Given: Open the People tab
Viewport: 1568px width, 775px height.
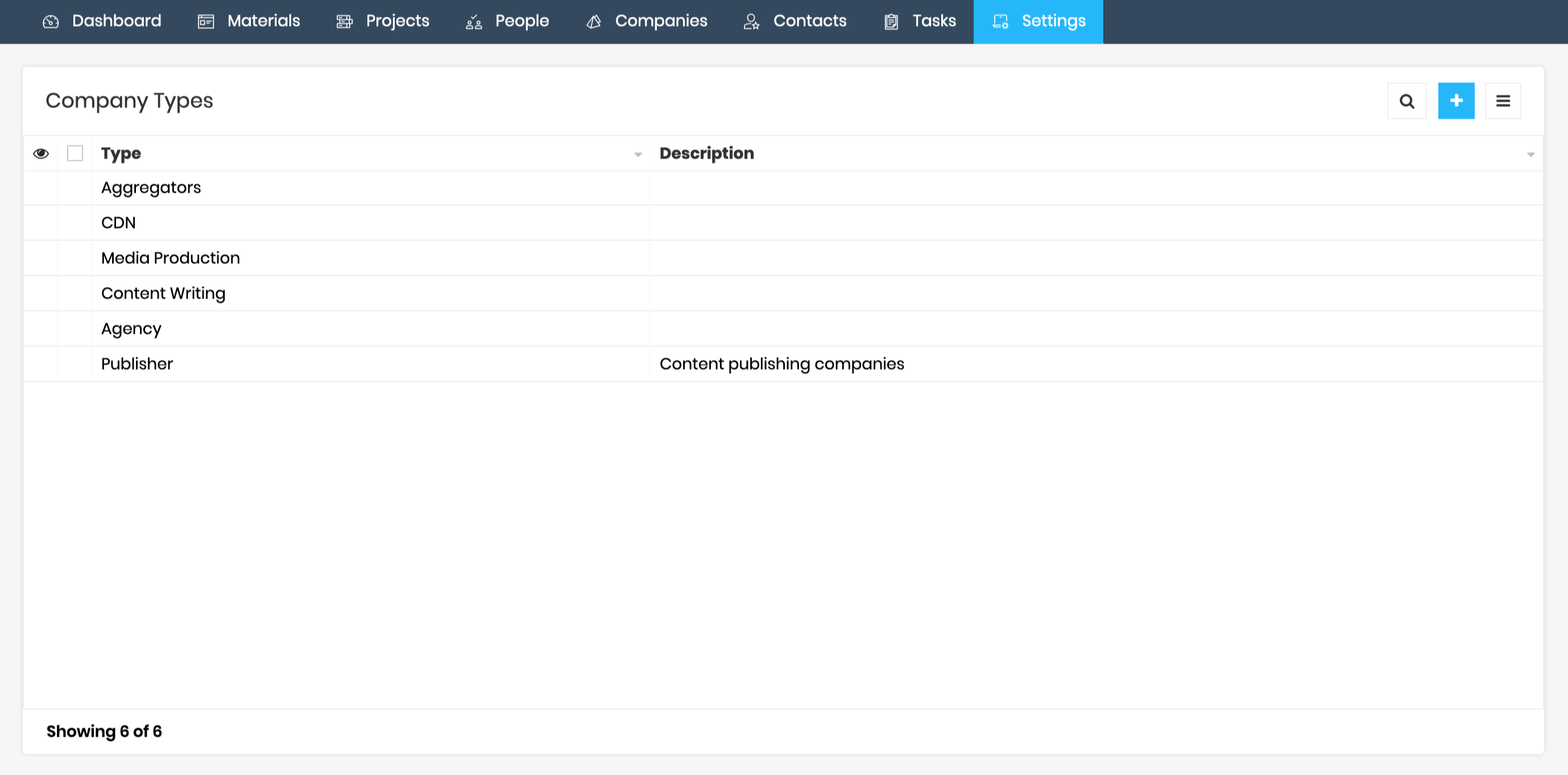Looking at the screenshot, I should [507, 21].
